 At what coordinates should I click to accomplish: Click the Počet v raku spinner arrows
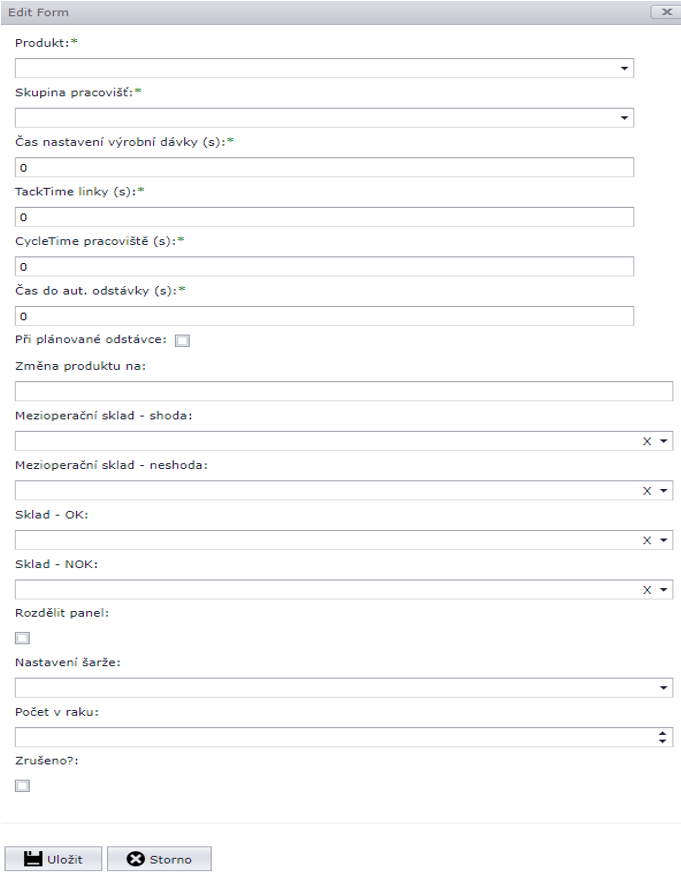(x=662, y=737)
